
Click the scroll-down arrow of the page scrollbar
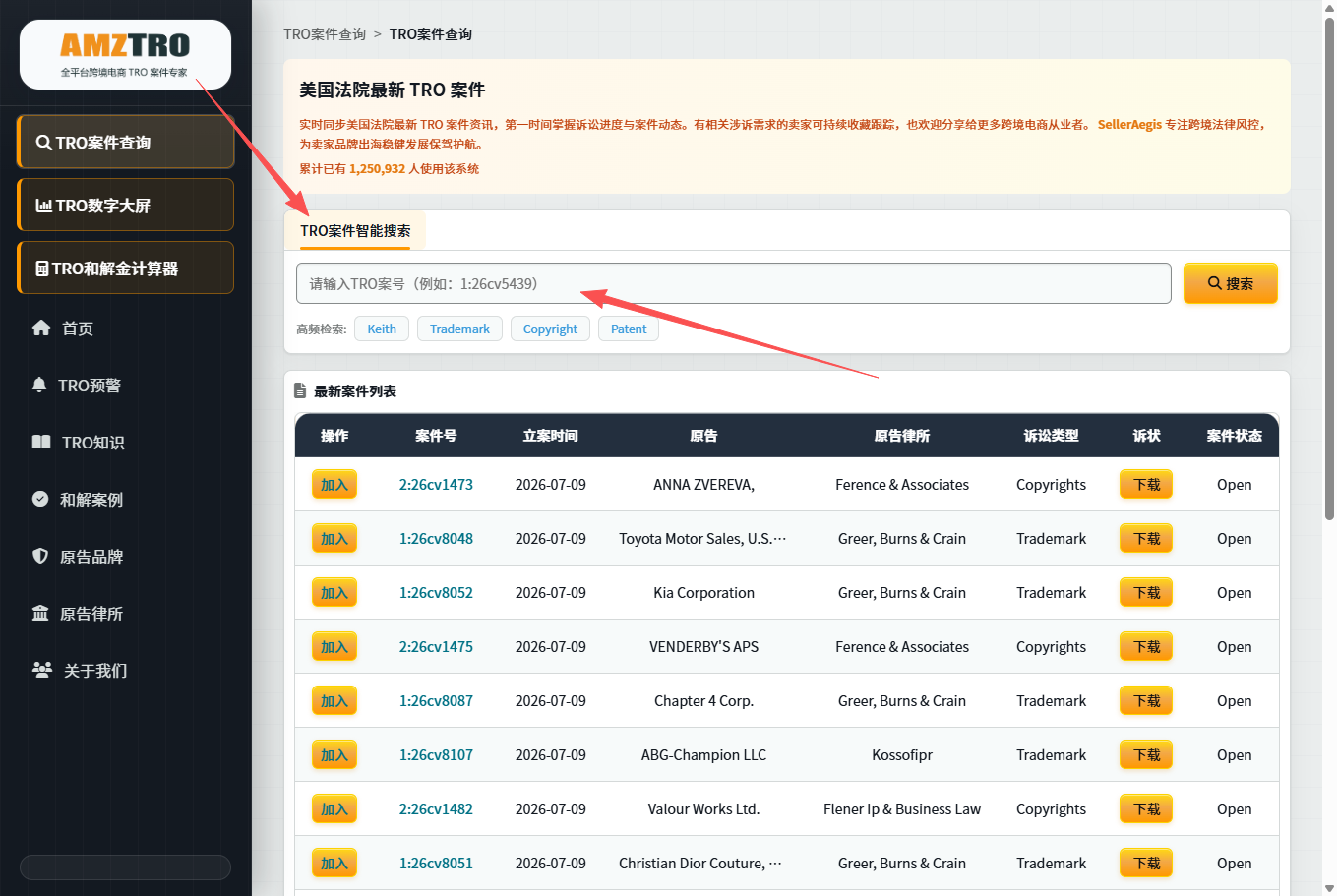1329,888
